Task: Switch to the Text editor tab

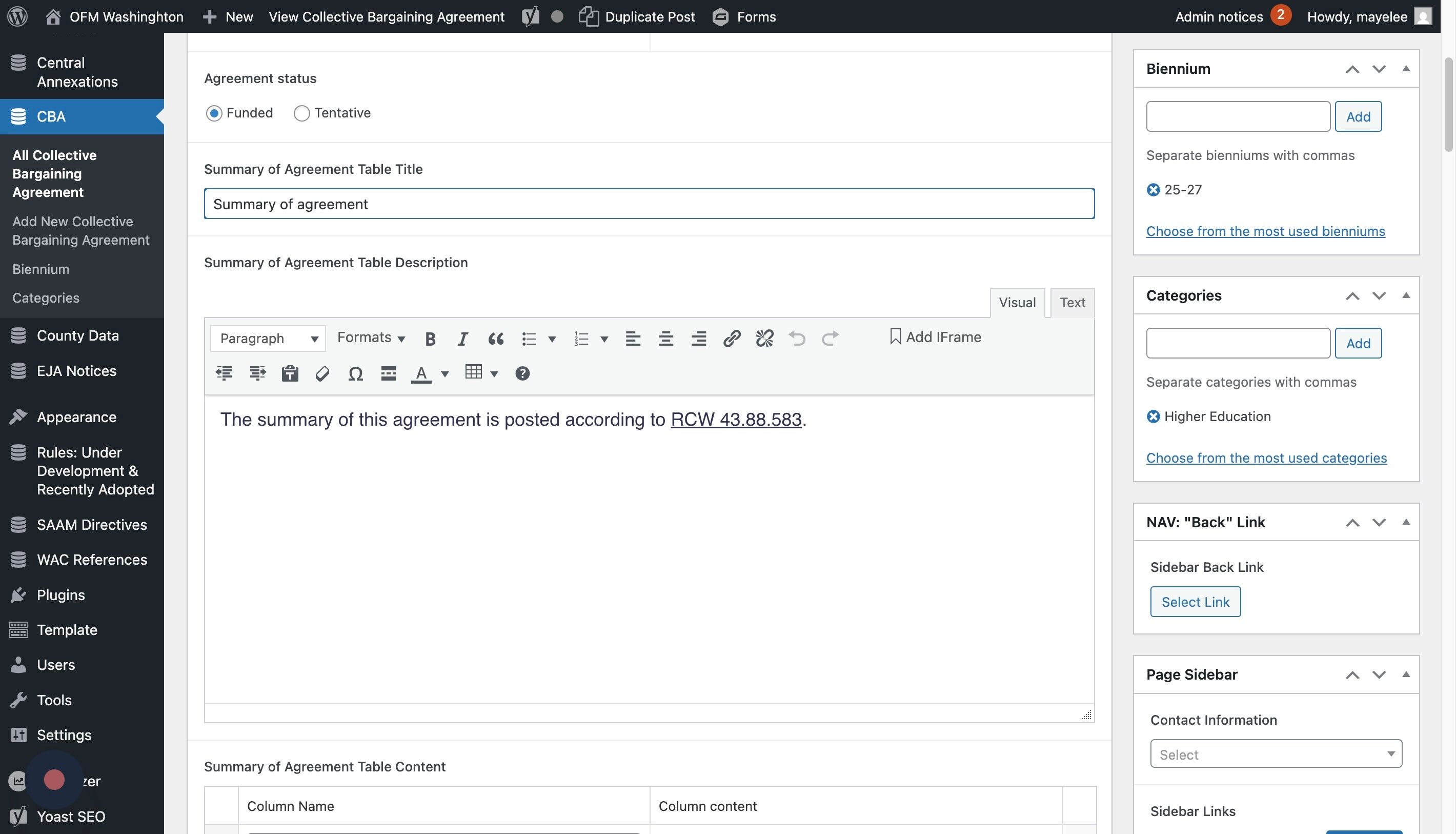Action: pyautogui.click(x=1072, y=303)
